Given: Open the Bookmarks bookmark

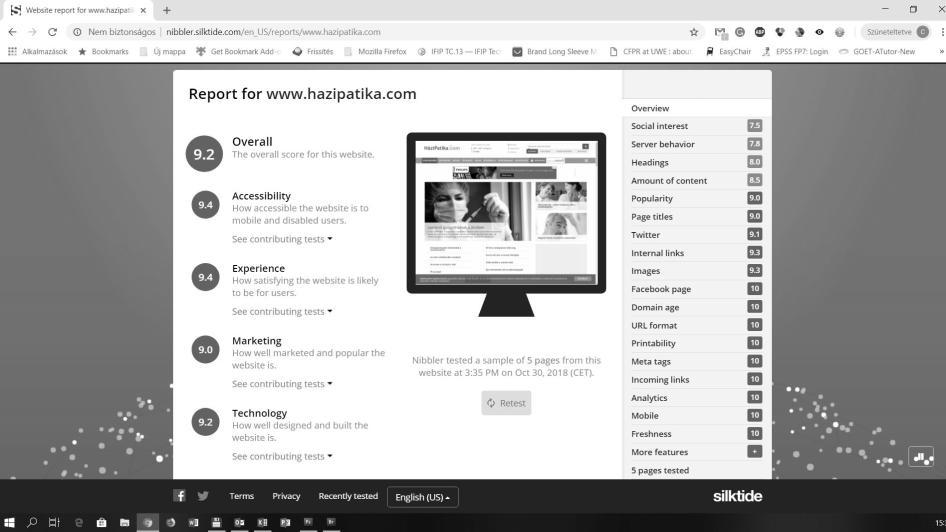Looking at the screenshot, I should (103, 52).
